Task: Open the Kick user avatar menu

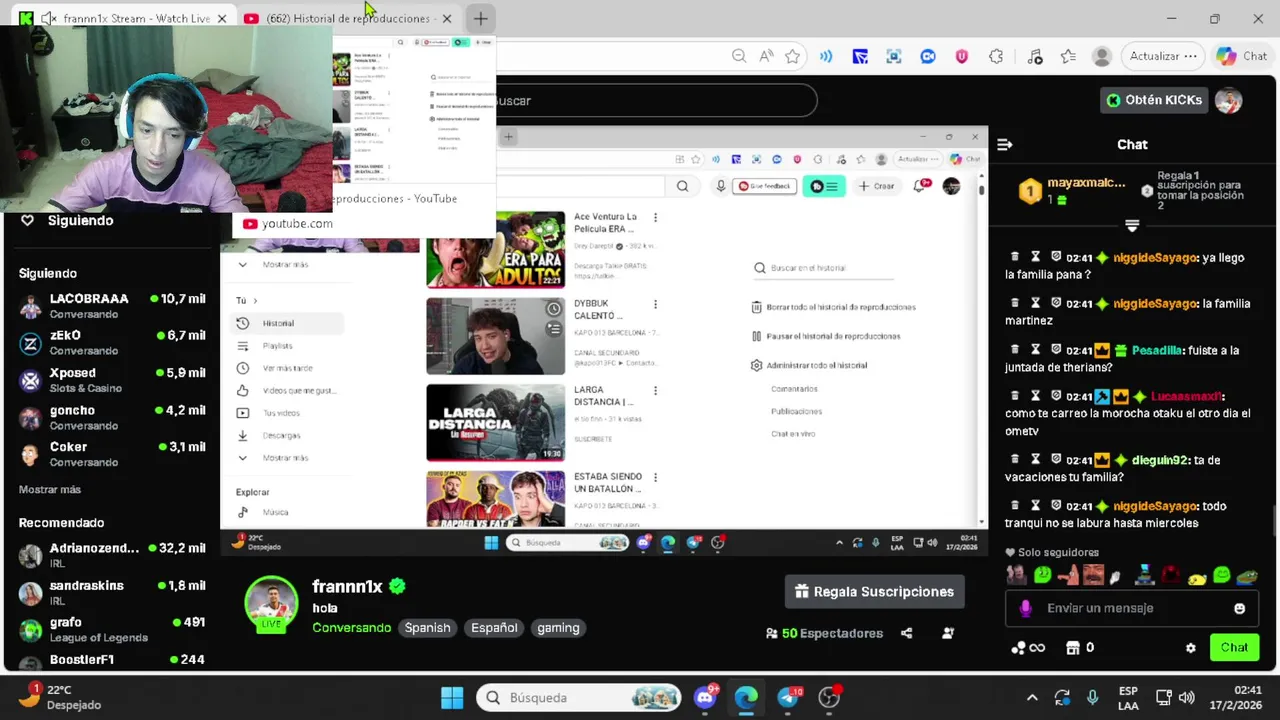Action: [1228, 100]
